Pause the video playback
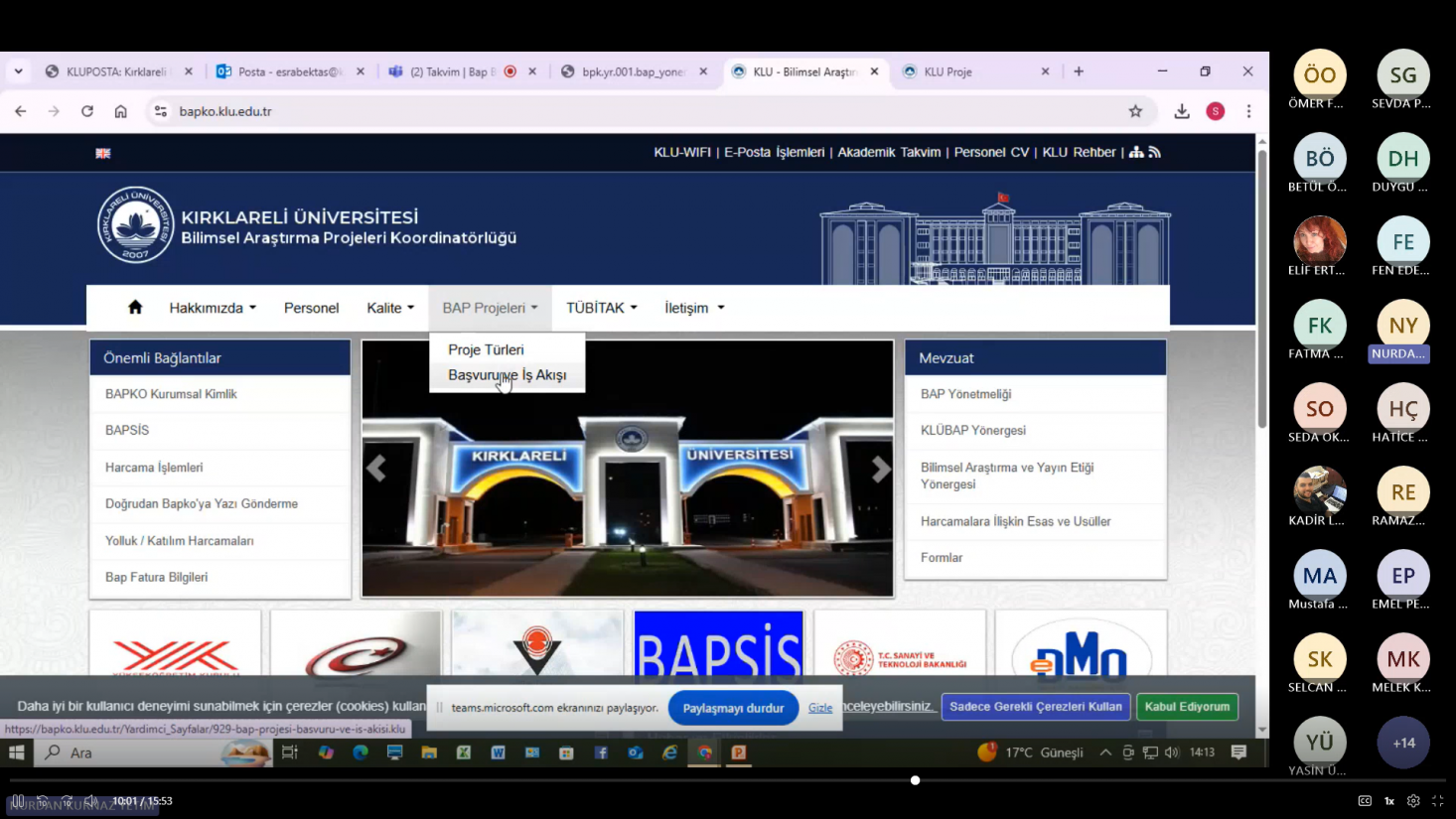This screenshot has width=1456, height=819. [18, 801]
